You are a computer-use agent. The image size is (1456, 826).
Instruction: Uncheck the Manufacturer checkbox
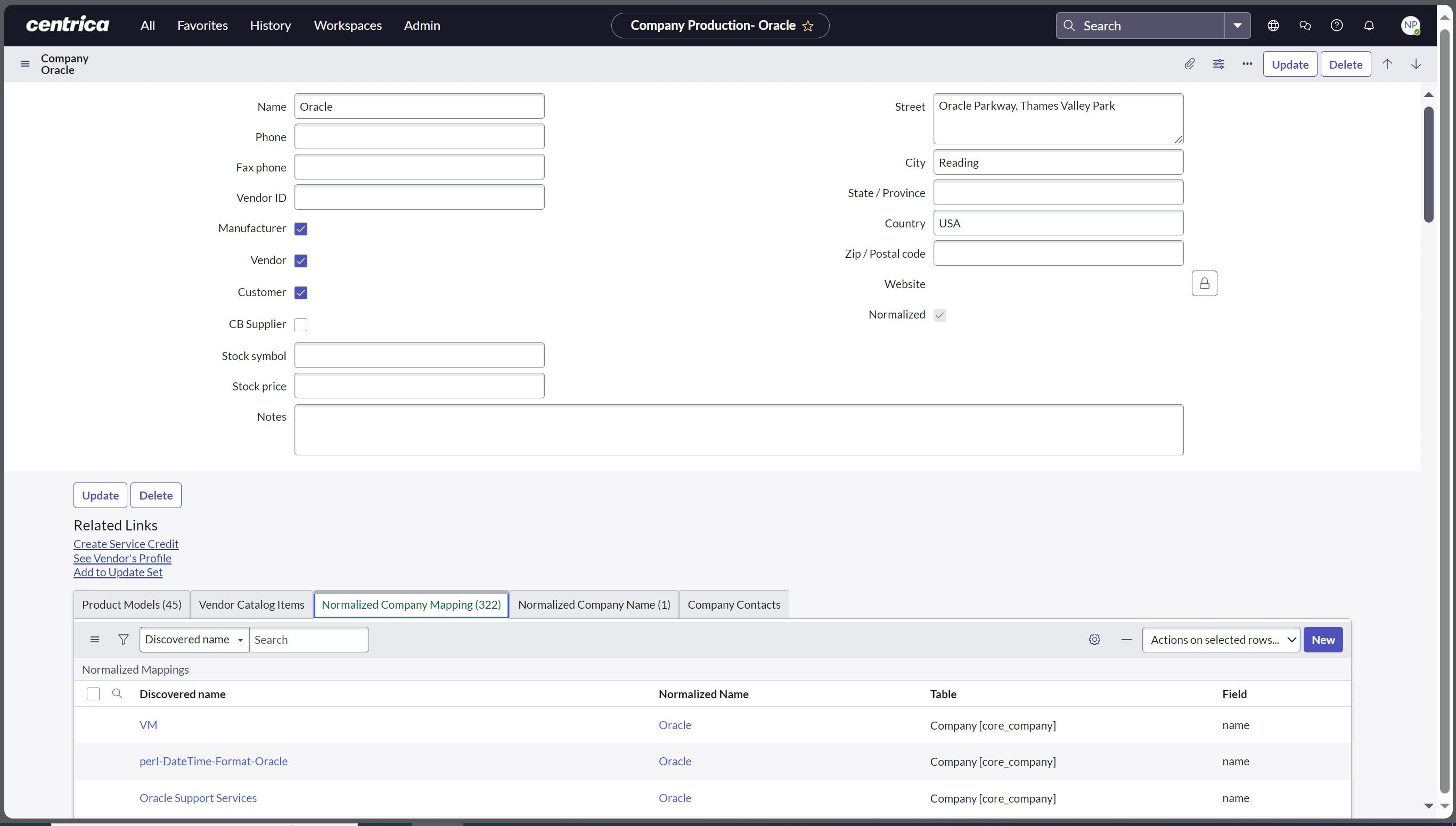point(301,228)
